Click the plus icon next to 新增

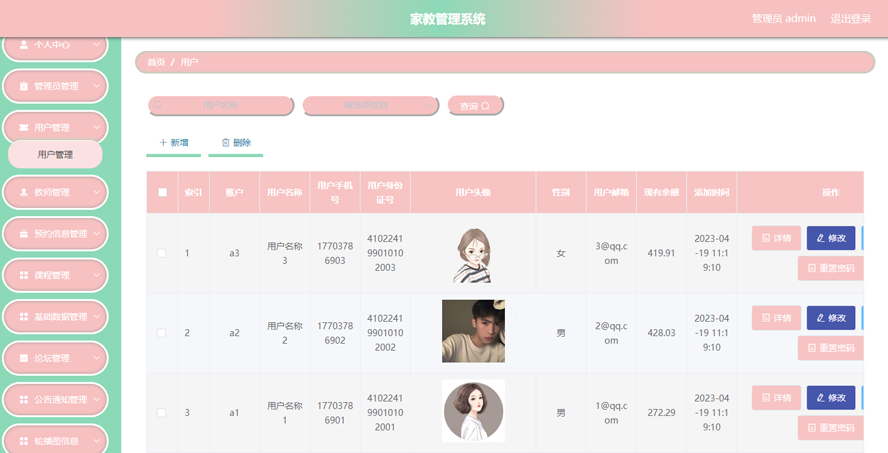coord(163,143)
